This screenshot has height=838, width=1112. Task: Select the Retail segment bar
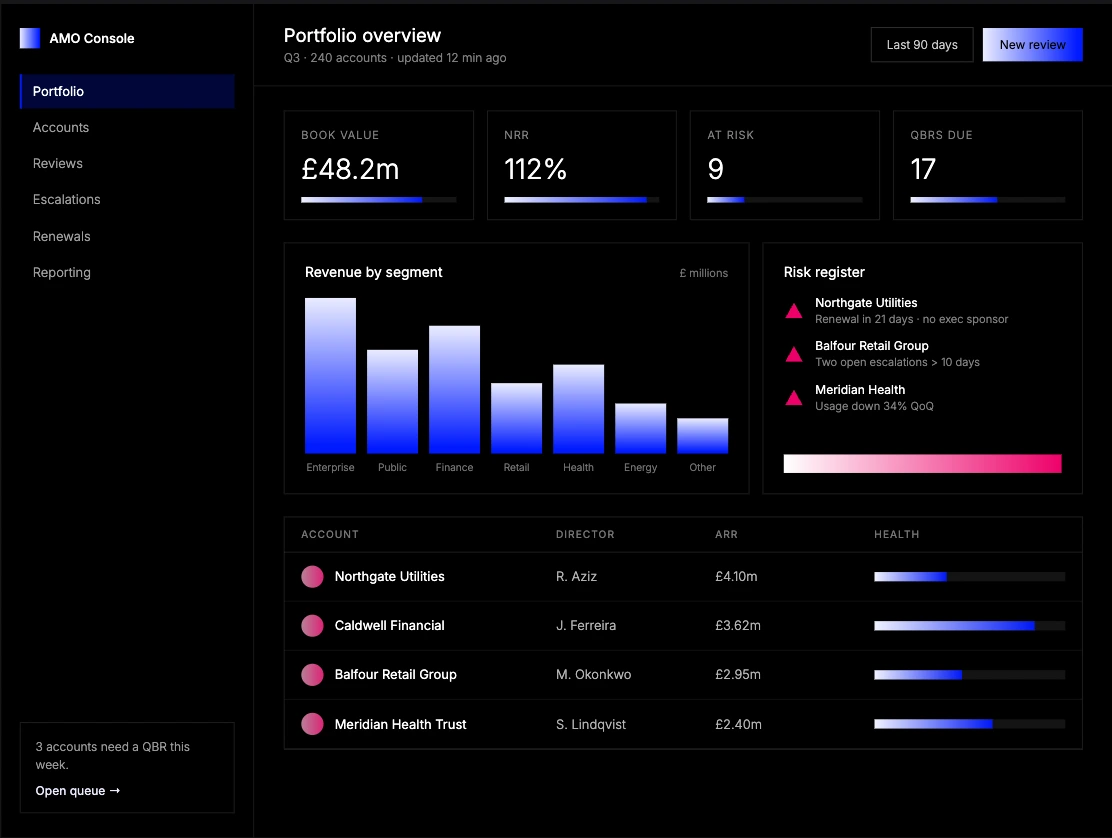516,418
